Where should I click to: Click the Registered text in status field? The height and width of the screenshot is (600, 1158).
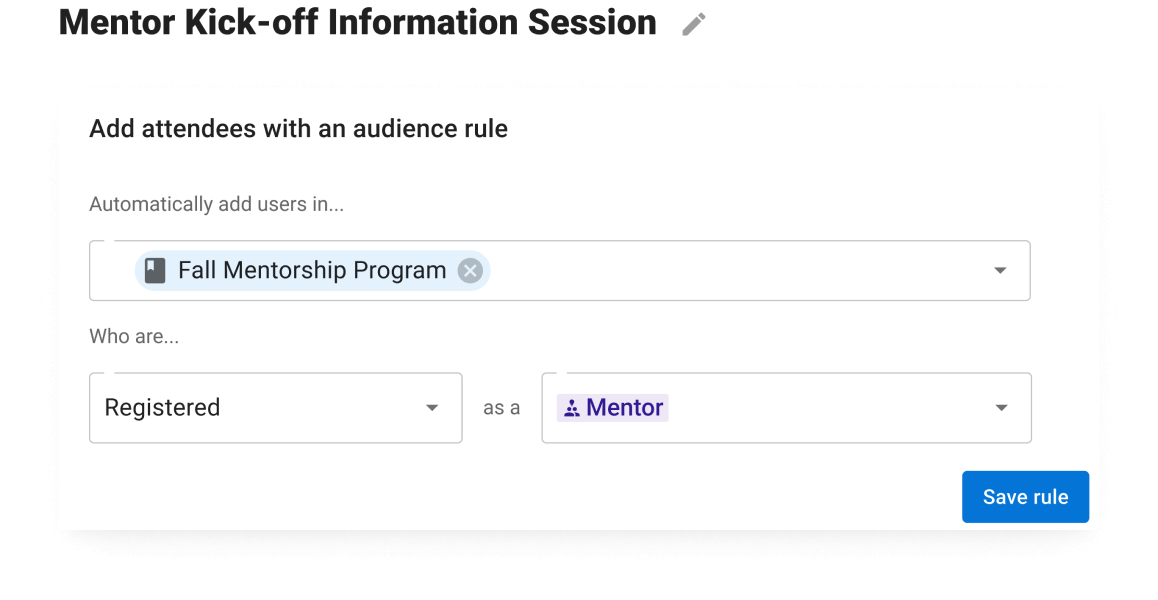[x=162, y=408]
